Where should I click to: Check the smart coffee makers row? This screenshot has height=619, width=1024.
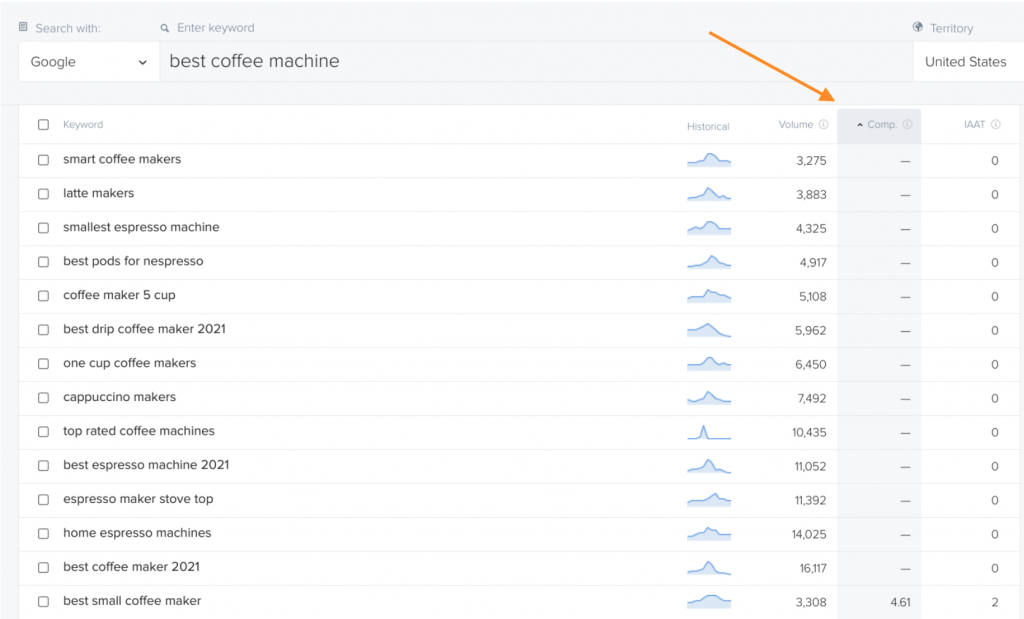[x=43, y=160]
